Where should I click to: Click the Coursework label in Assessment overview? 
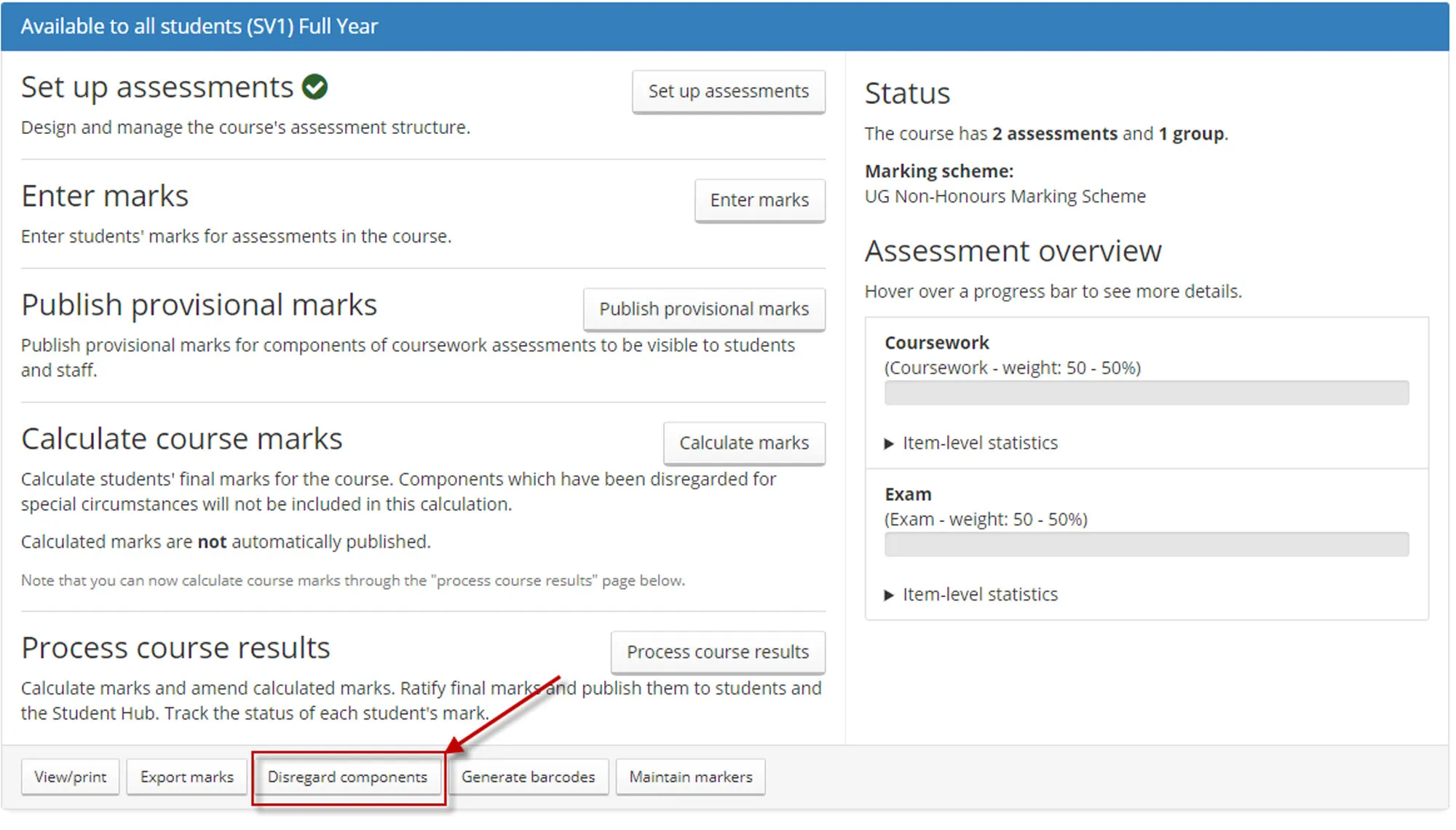tap(936, 342)
